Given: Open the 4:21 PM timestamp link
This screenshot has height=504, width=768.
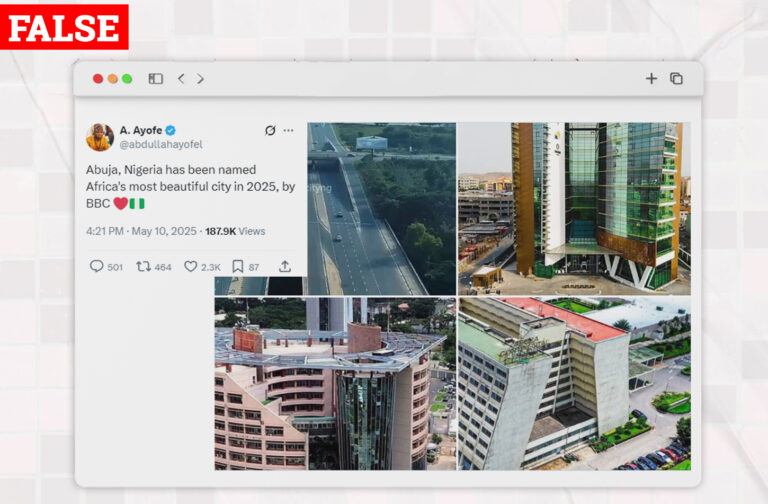Looking at the screenshot, I should 105,231.
